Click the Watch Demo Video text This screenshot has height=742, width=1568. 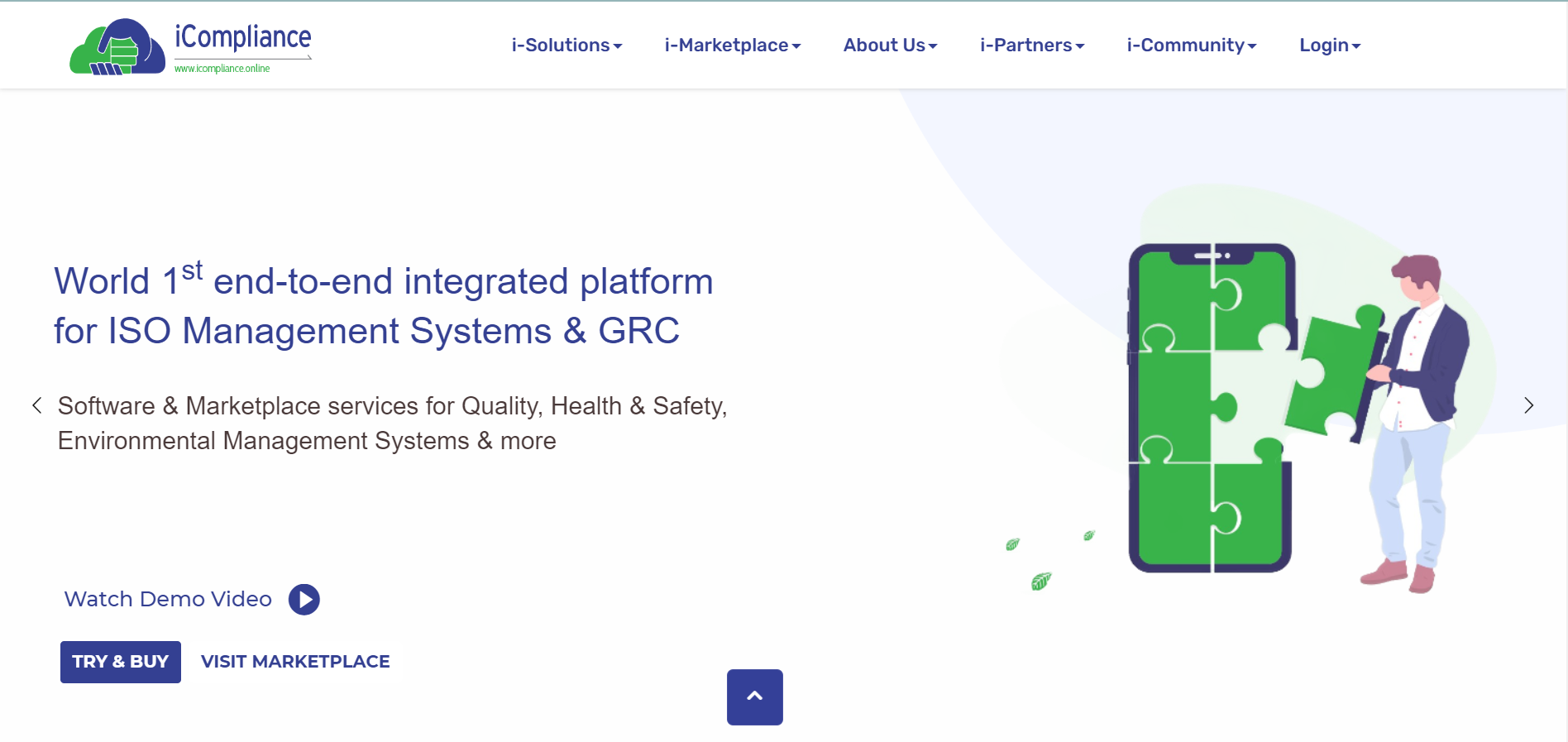[168, 599]
